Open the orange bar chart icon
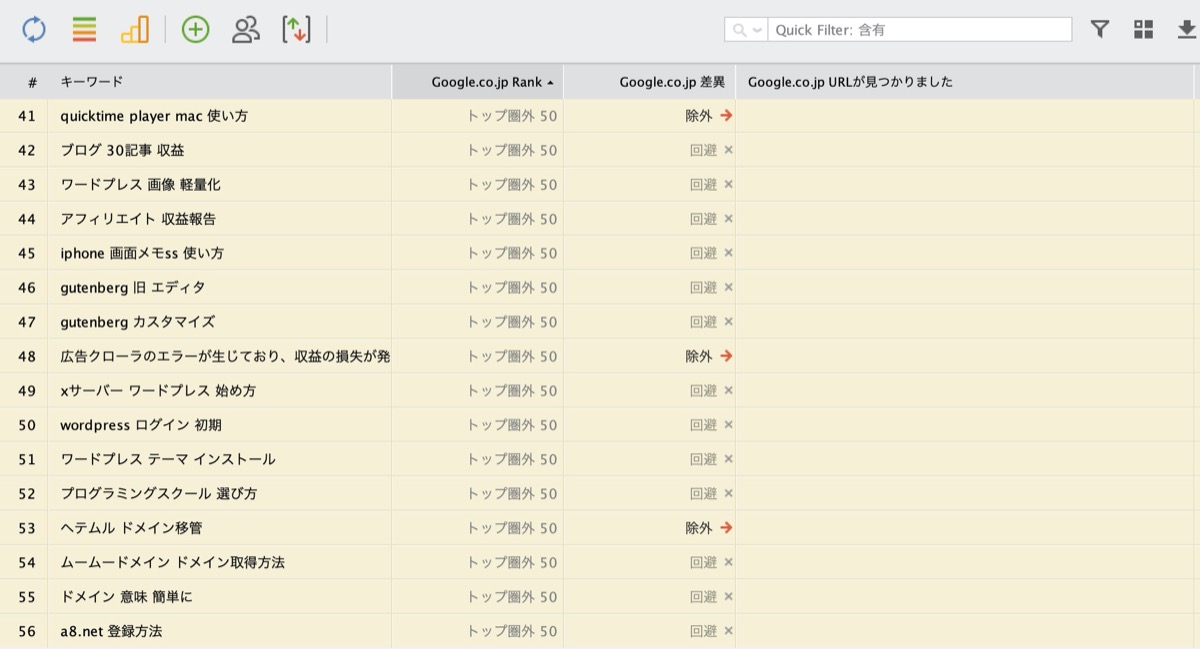Screen dimensions: 1200x649 (x=134, y=30)
